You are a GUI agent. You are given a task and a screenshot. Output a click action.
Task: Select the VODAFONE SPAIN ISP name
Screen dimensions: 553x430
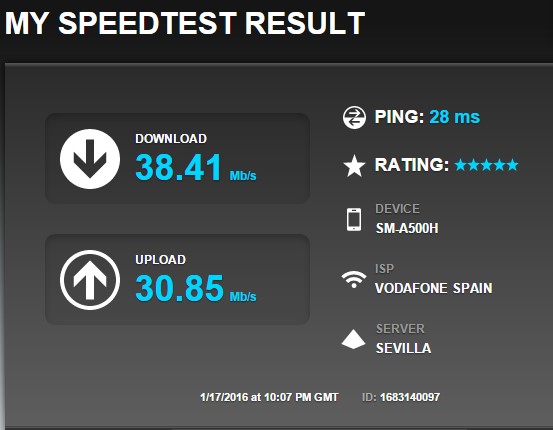(434, 288)
